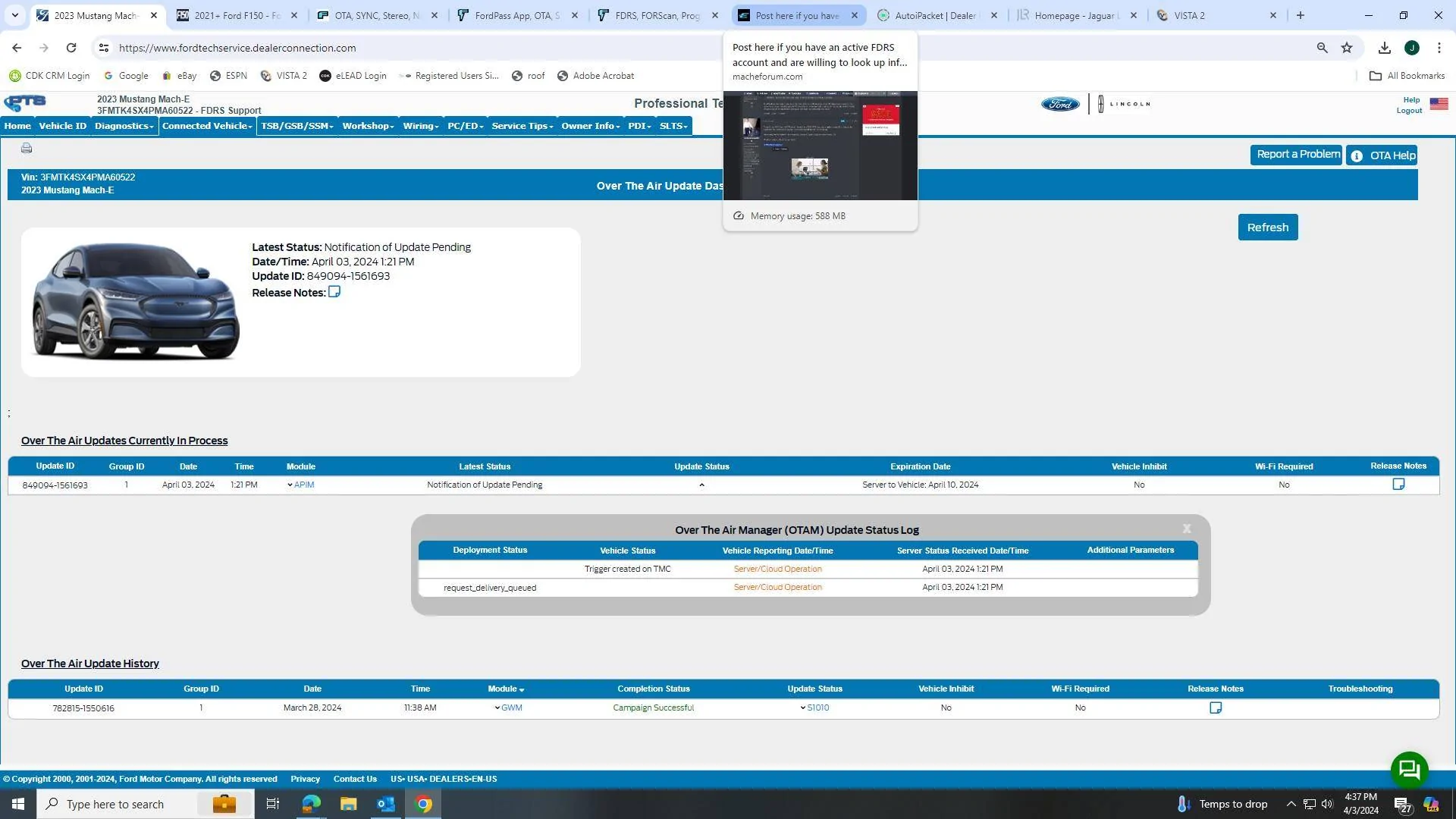The image size is (1456, 819).
Task: Switch to 2021+ Ford F150 tab
Action: [237, 15]
